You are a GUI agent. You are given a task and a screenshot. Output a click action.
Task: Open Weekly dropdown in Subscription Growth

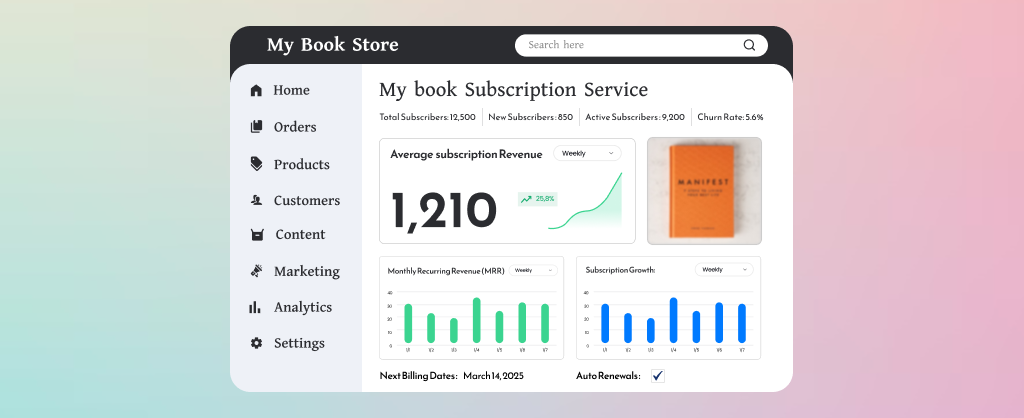724,269
